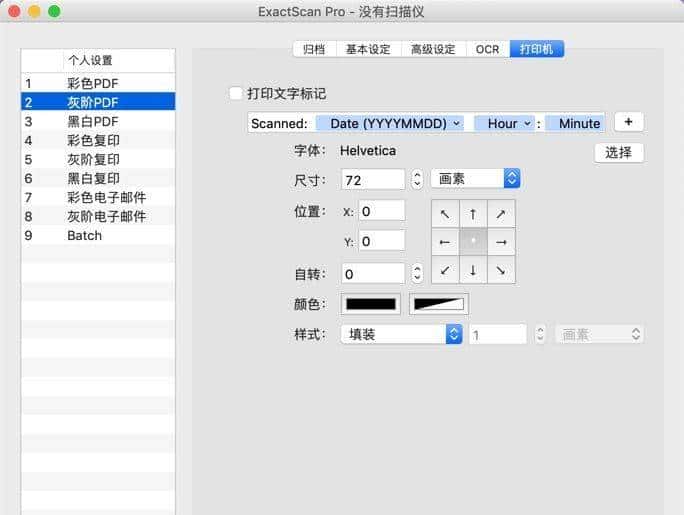684x515 pixels.
Task: Click the 选择 font button
Action: (619, 153)
